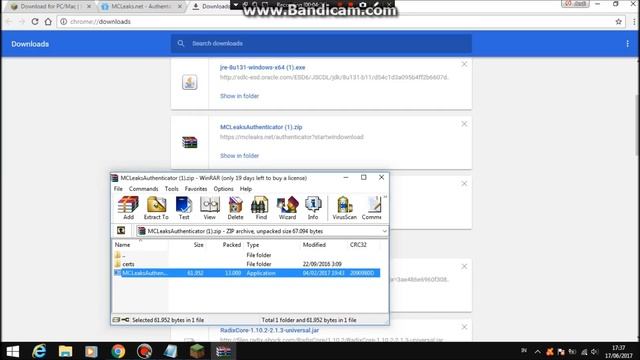The width and height of the screenshot is (640, 360).
Task: Click the WinRAR taskbar icon
Action: click(223, 351)
